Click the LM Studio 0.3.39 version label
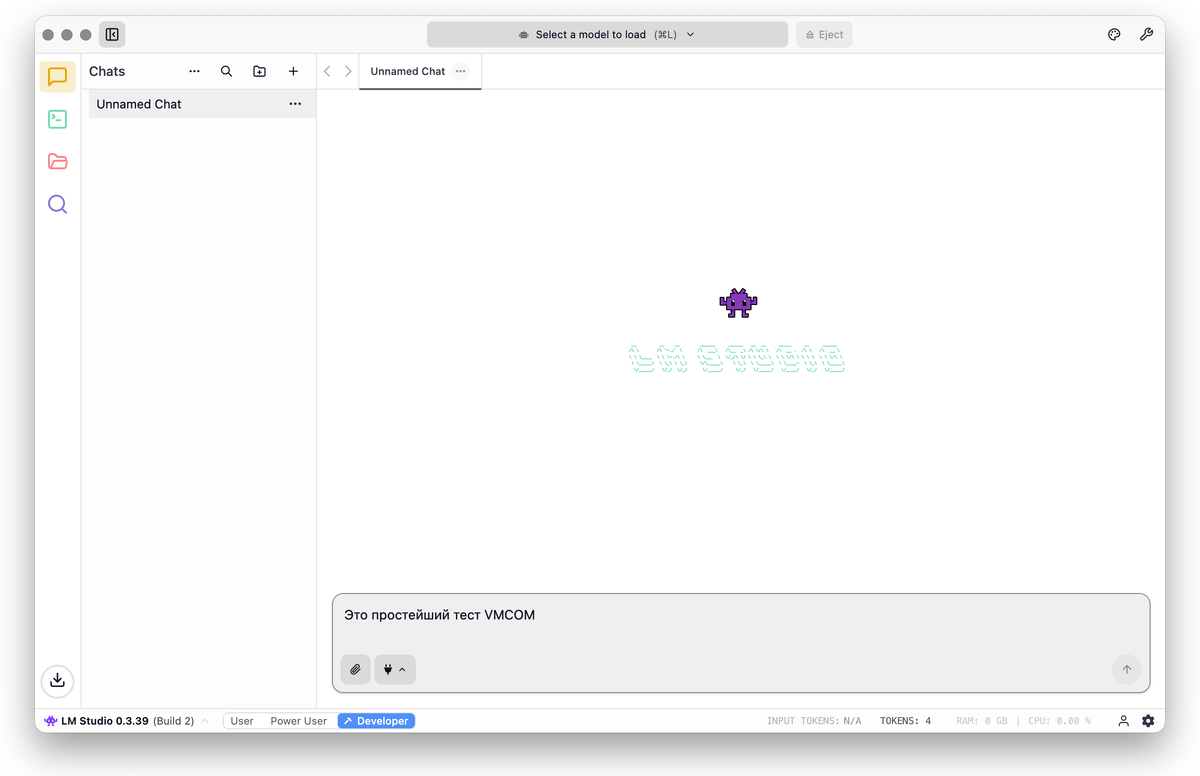 (x=105, y=721)
